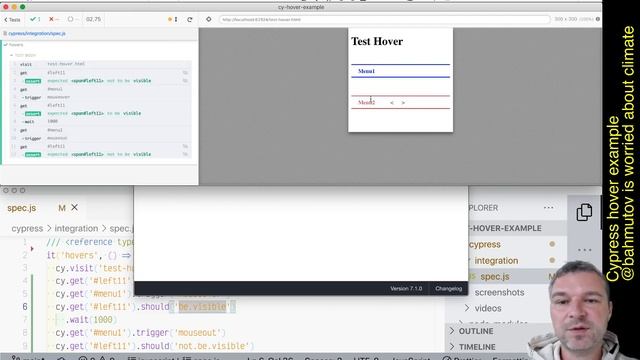
Task: Select the trigger mouseover command row
Action: pyautogui.click(x=100, y=97)
